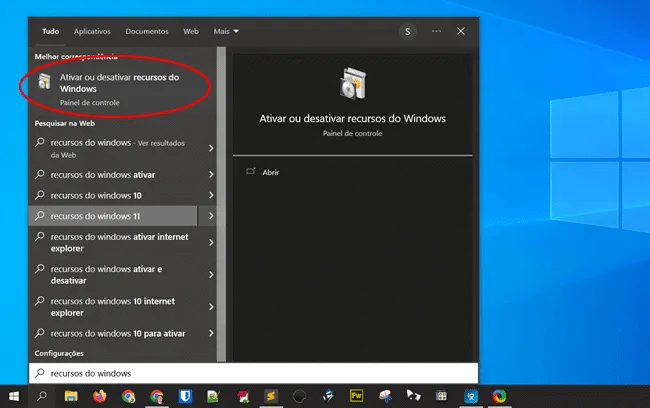Open the red house icon in taskbar
The width and height of the screenshot is (650, 408).
[243, 396]
